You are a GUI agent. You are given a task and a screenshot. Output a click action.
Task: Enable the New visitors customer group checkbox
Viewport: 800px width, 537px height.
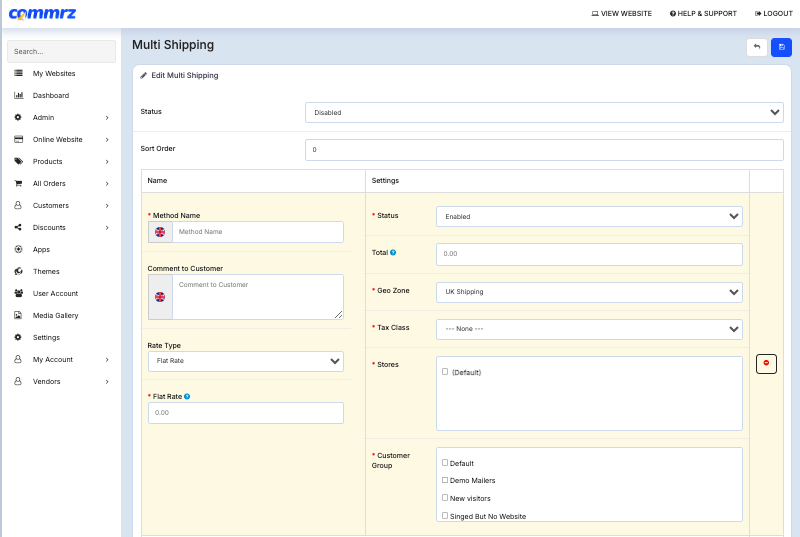click(445, 497)
